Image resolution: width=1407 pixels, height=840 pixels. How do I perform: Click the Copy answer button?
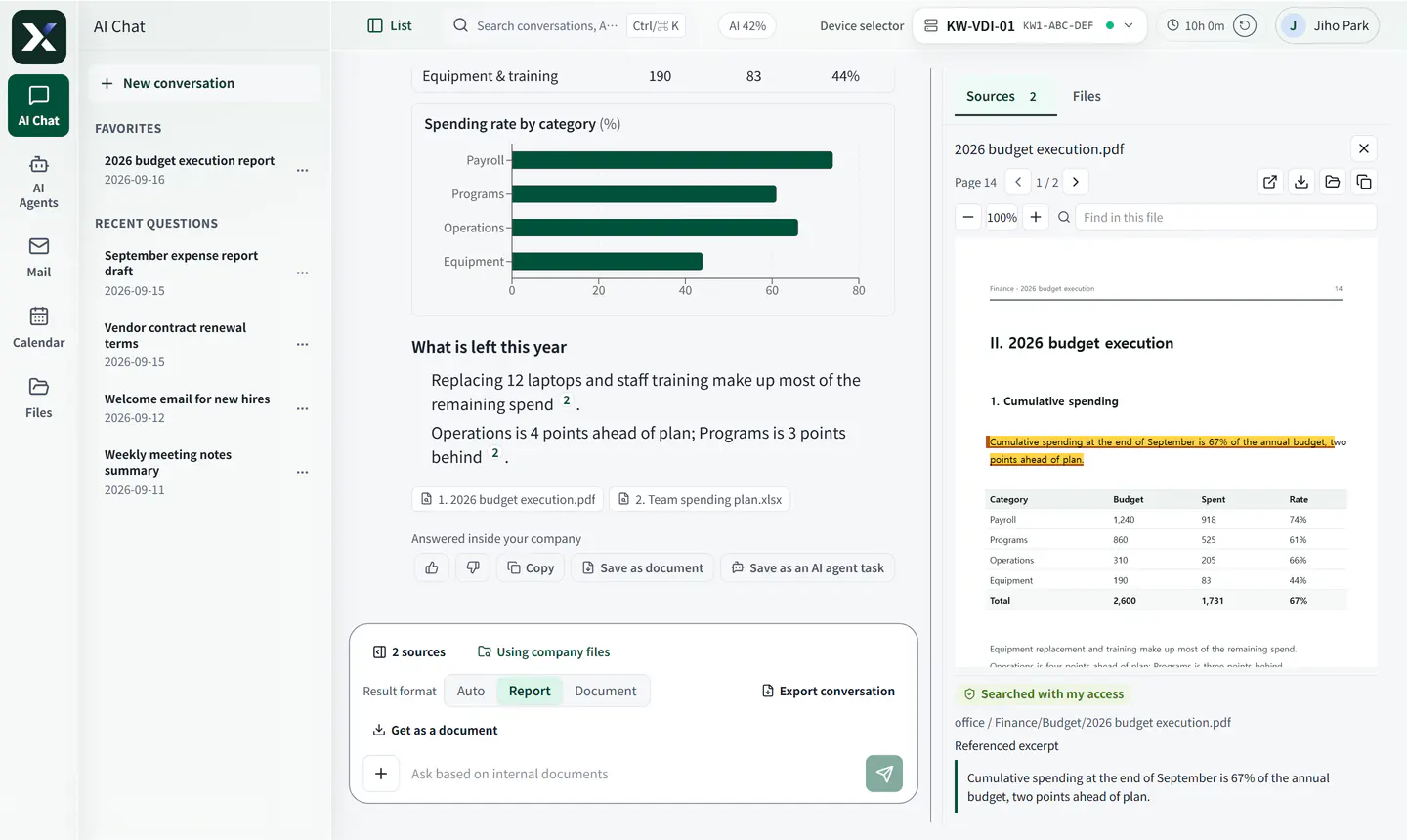(x=531, y=567)
